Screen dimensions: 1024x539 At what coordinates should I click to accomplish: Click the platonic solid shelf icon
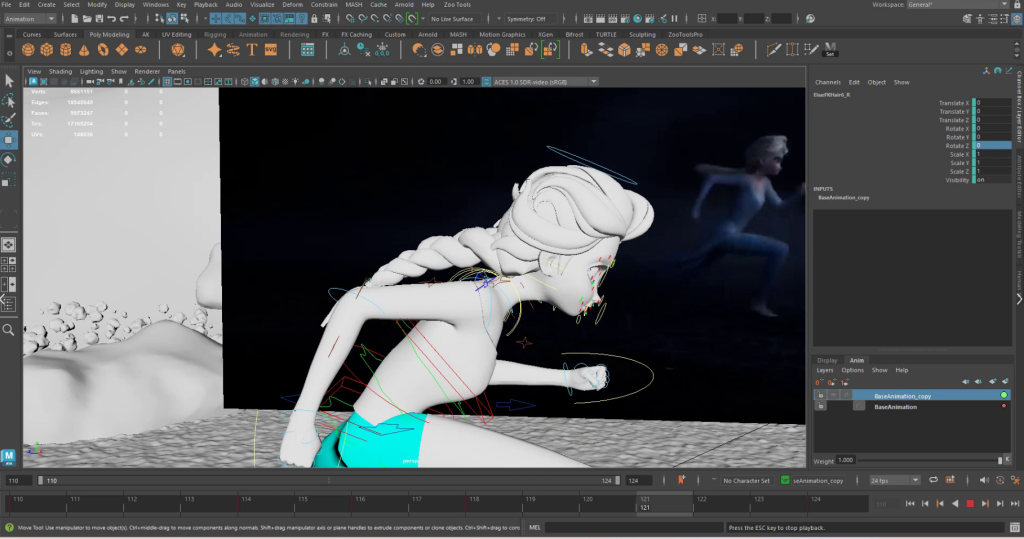pos(178,50)
